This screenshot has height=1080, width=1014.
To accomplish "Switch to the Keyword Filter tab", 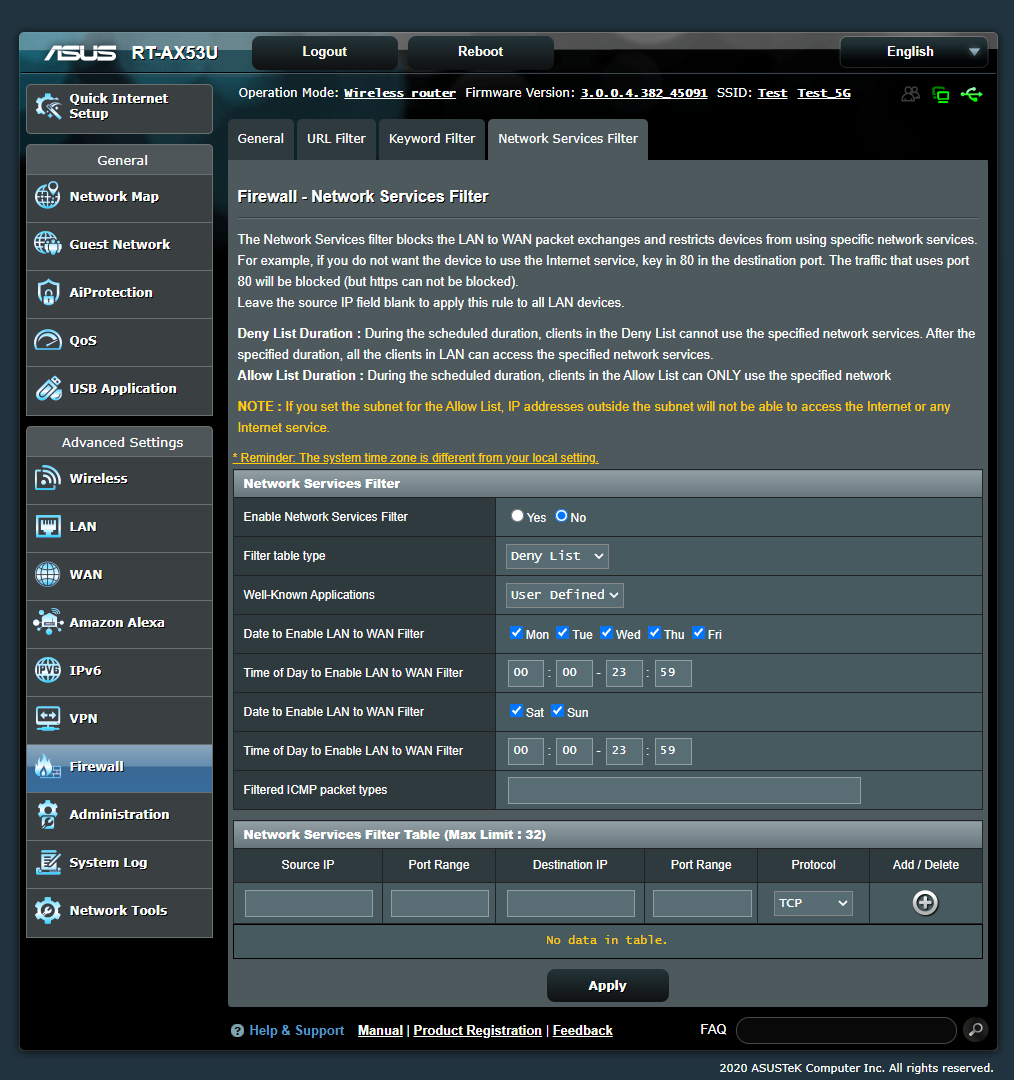I will point(431,139).
